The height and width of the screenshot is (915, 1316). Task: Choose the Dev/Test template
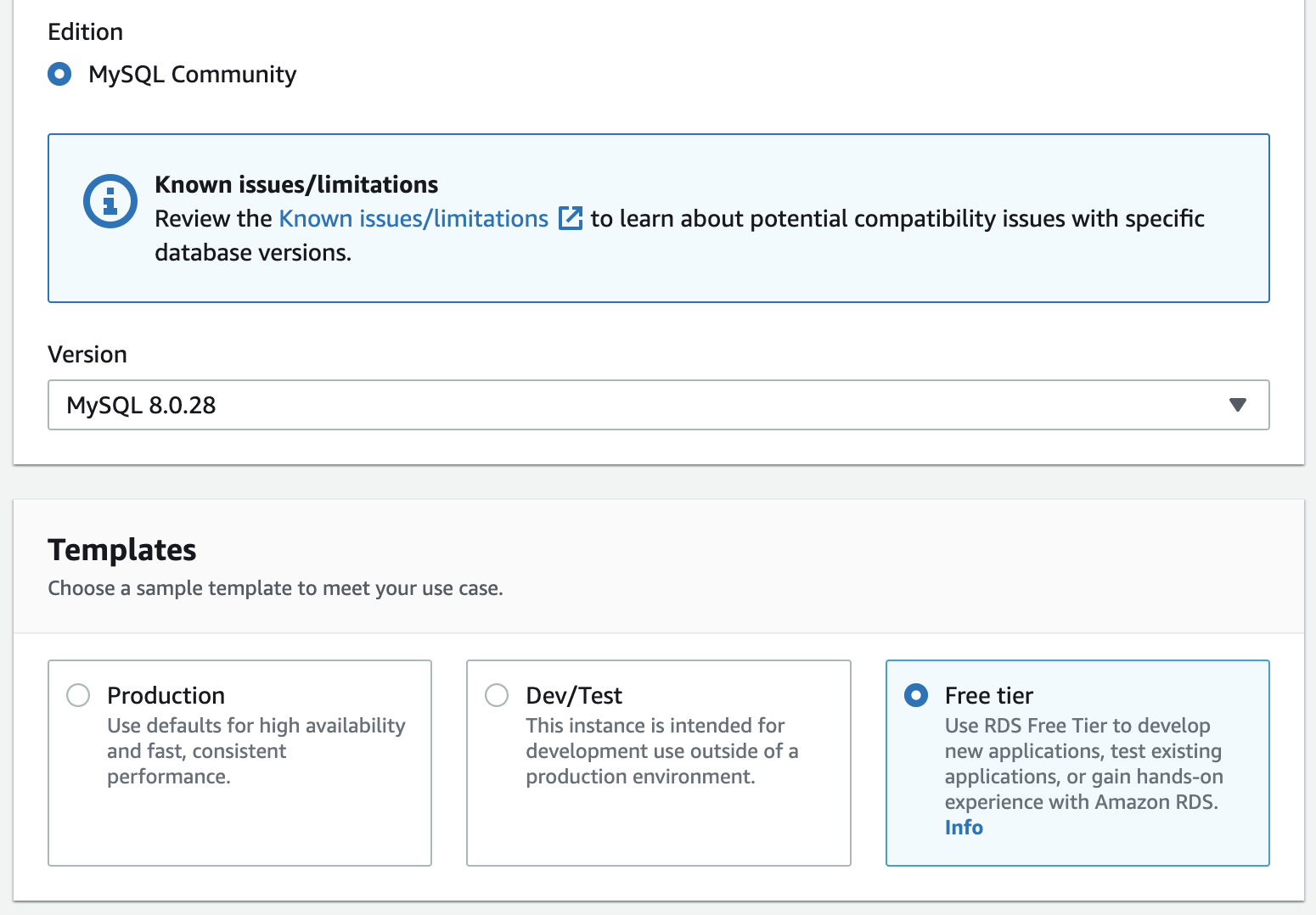point(496,694)
